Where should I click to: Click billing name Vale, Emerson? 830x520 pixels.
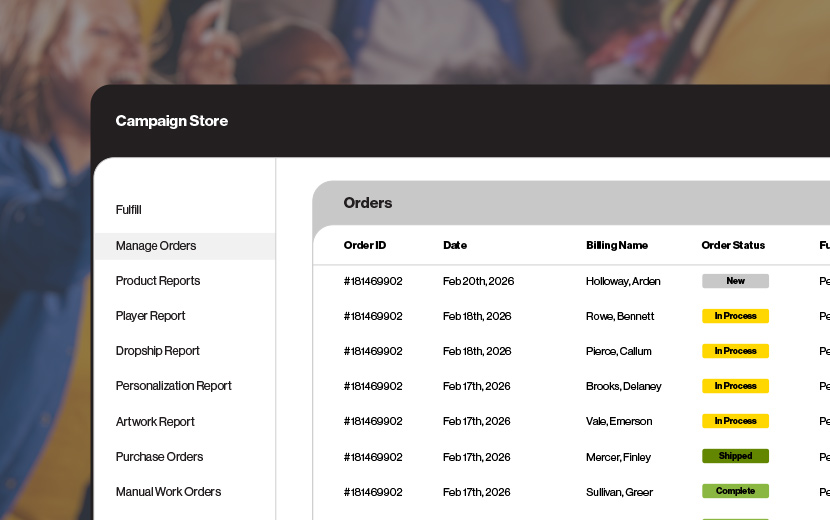[x=619, y=421]
